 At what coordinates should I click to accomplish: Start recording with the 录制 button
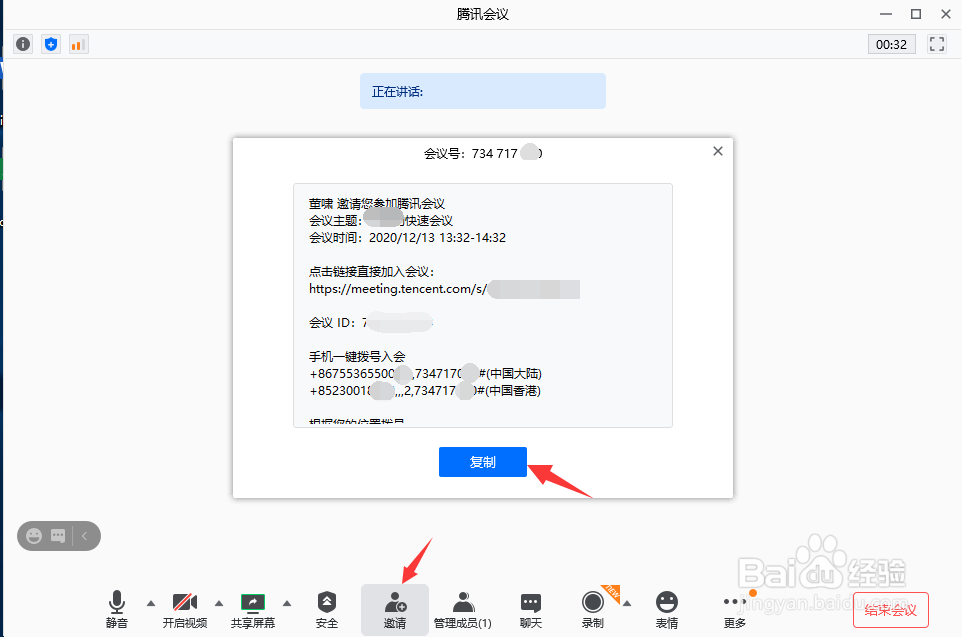(x=593, y=608)
